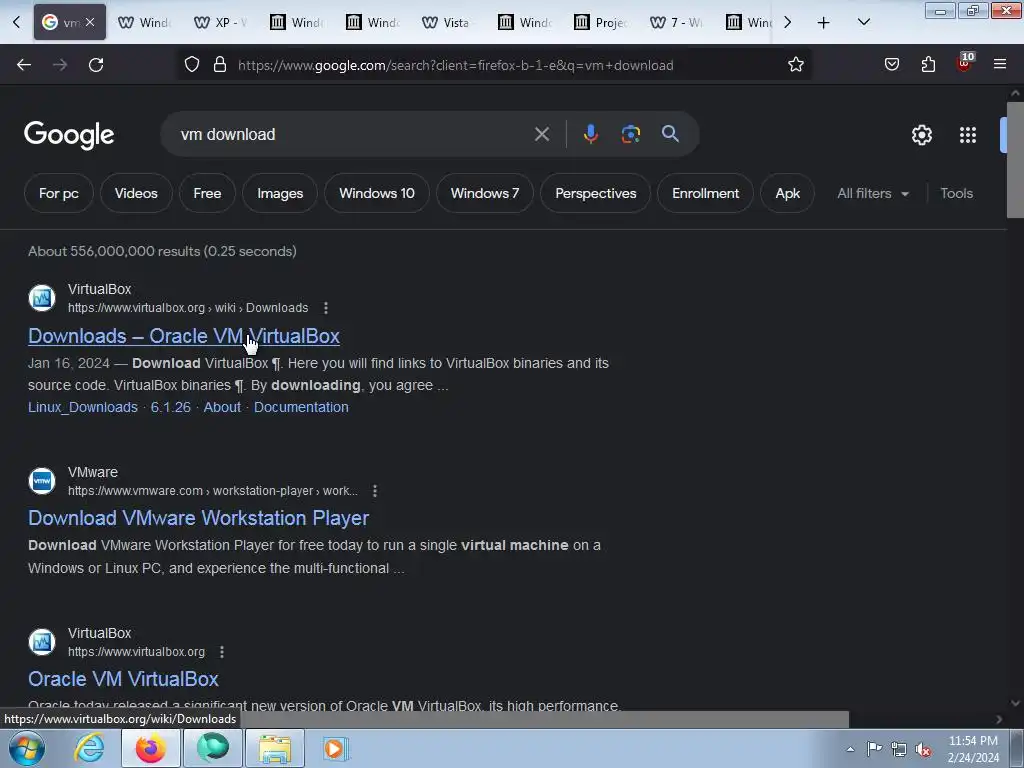Launch Internet Explorer from taskbar
The height and width of the screenshot is (768, 1024).
pyautogui.click(x=89, y=748)
